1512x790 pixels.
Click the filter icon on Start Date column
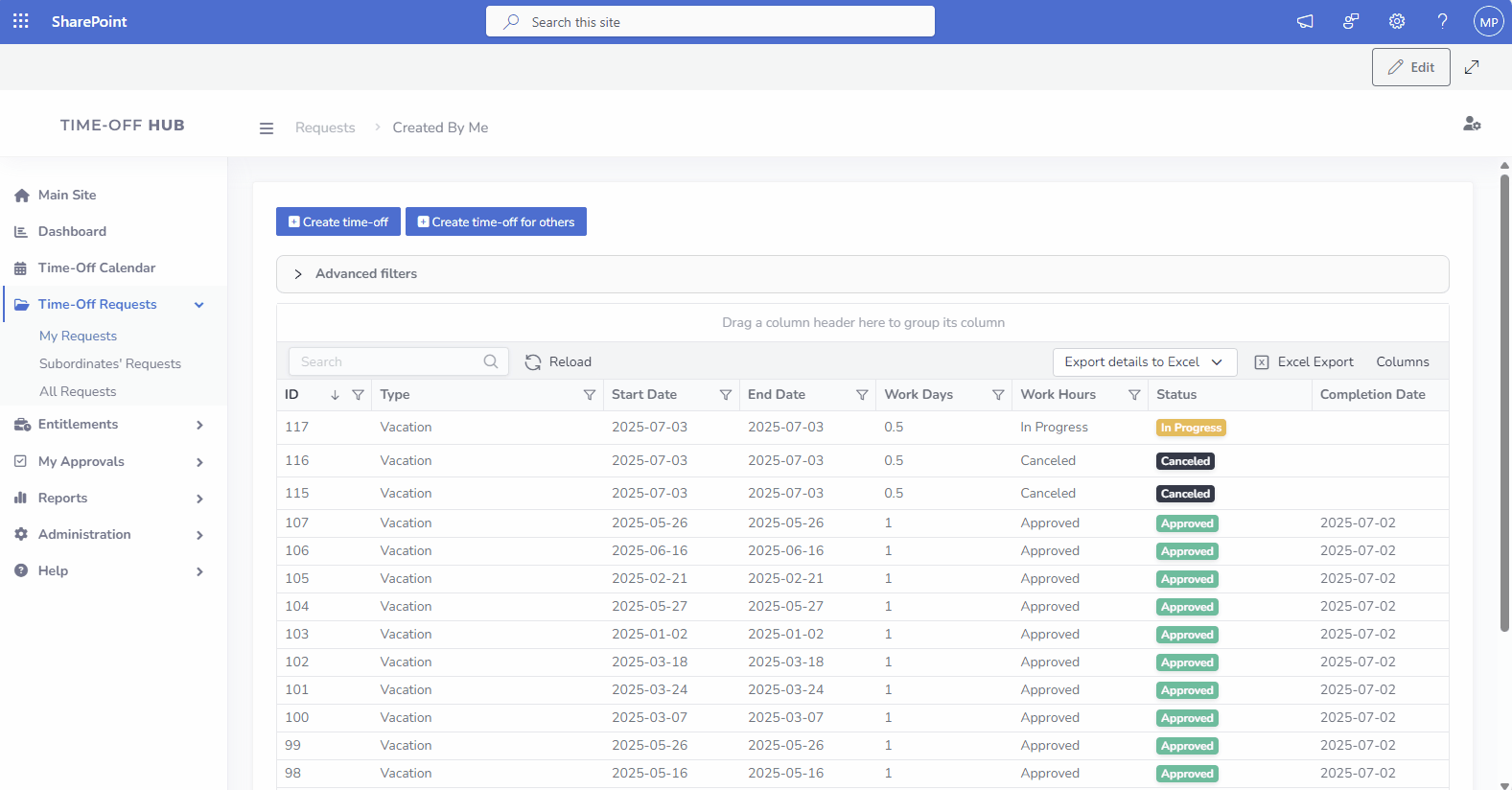pyautogui.click(x=725, y=395)
